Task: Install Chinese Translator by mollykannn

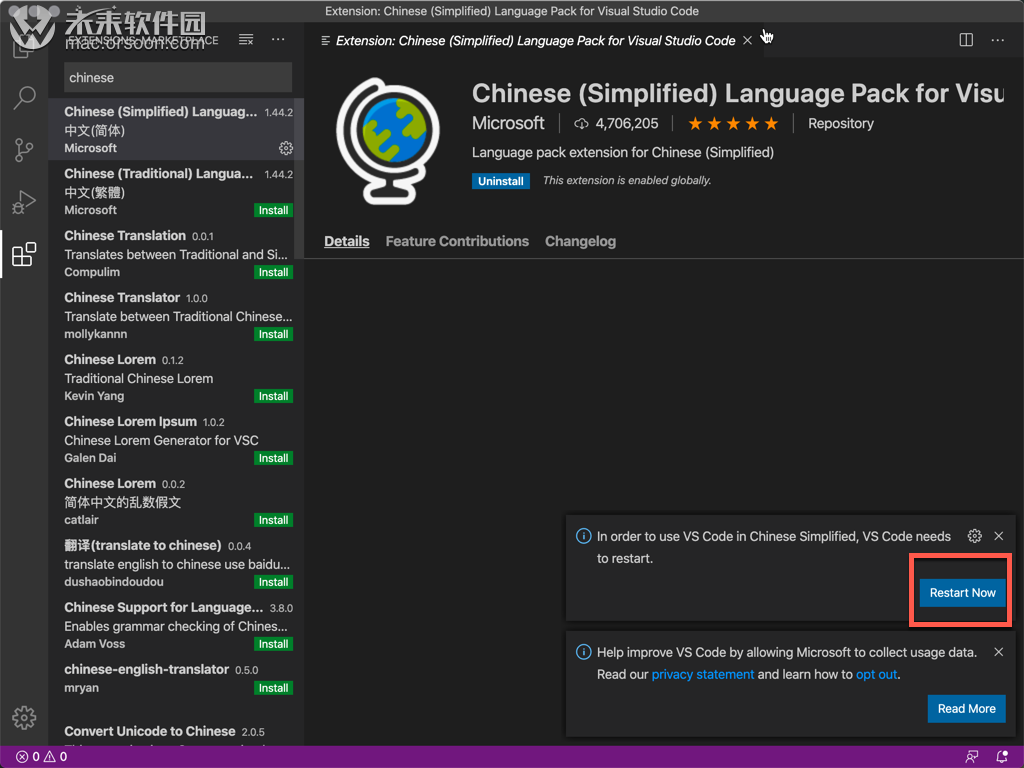Action: point(273,334)
